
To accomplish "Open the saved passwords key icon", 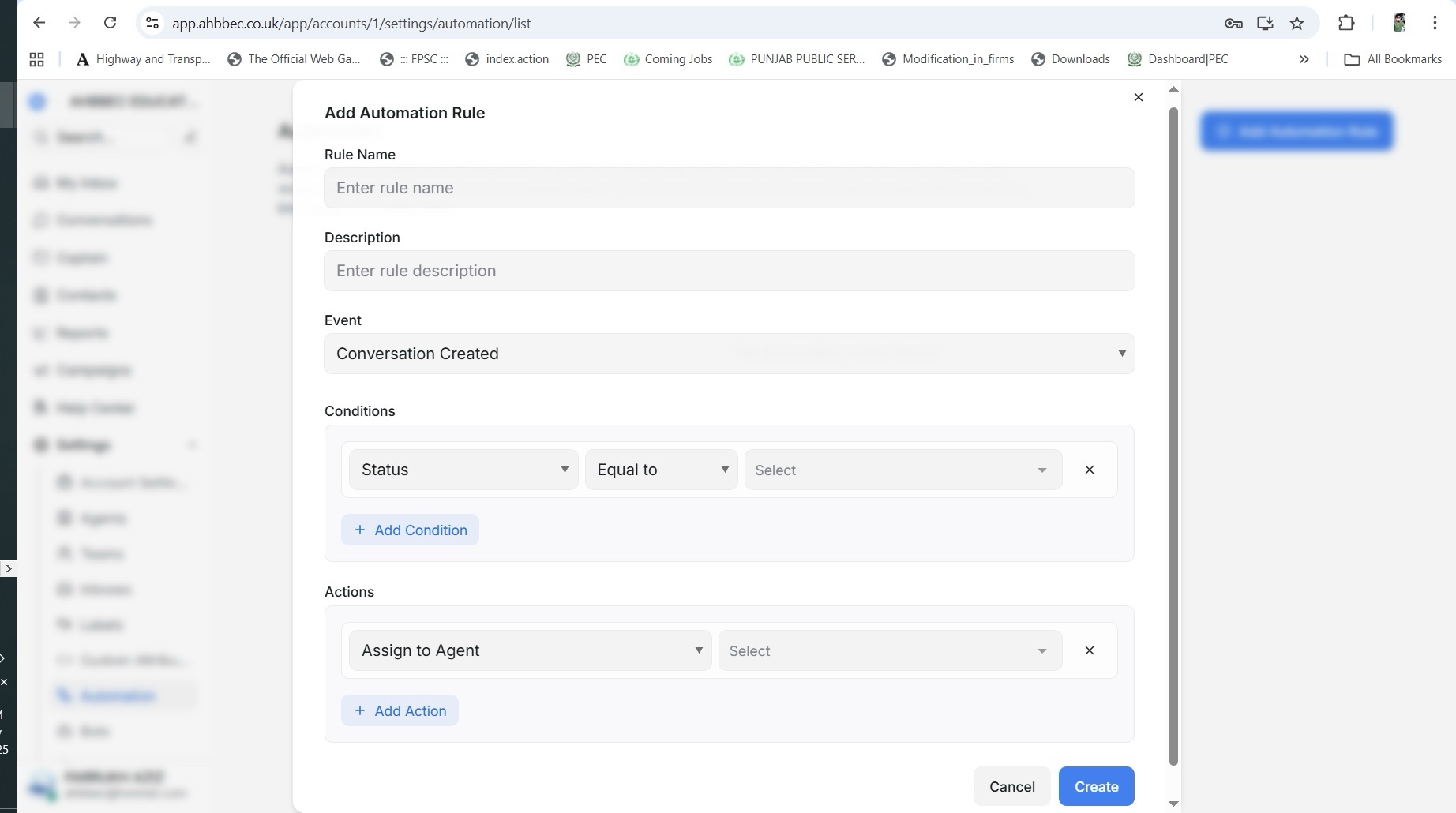I will pyautogui.click(x=1233, y=23).
